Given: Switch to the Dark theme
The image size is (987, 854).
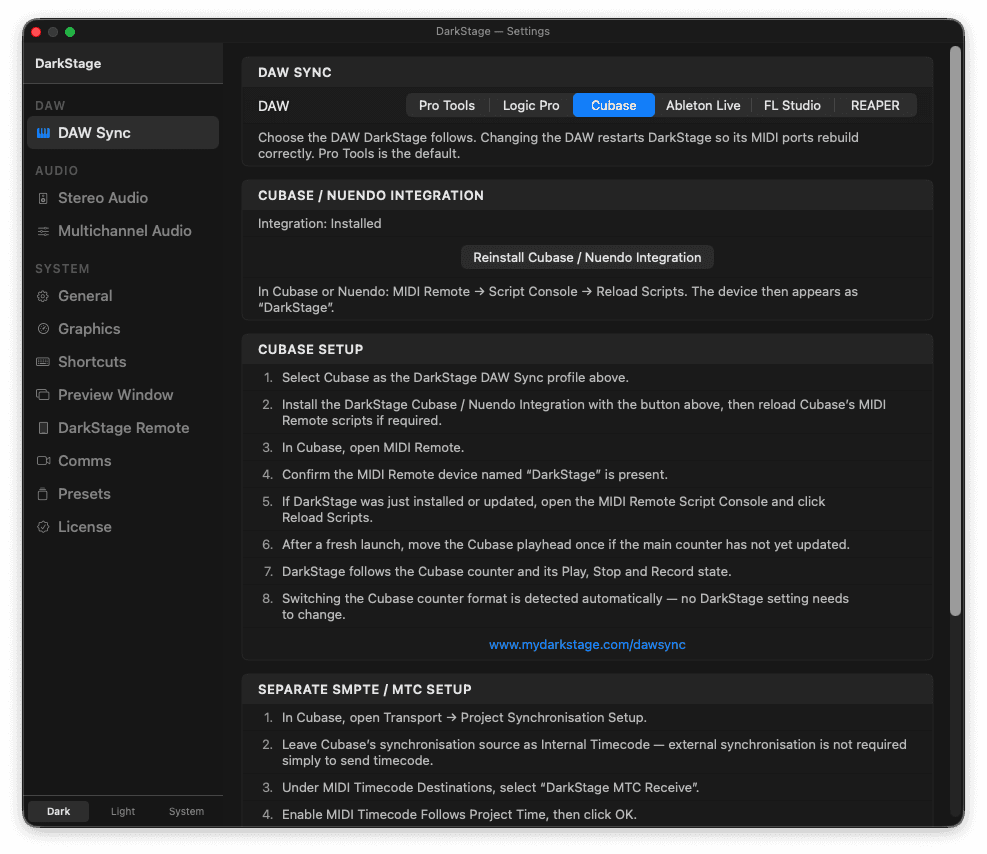Looking at the screenshot, I should click(x=59, y=811).
